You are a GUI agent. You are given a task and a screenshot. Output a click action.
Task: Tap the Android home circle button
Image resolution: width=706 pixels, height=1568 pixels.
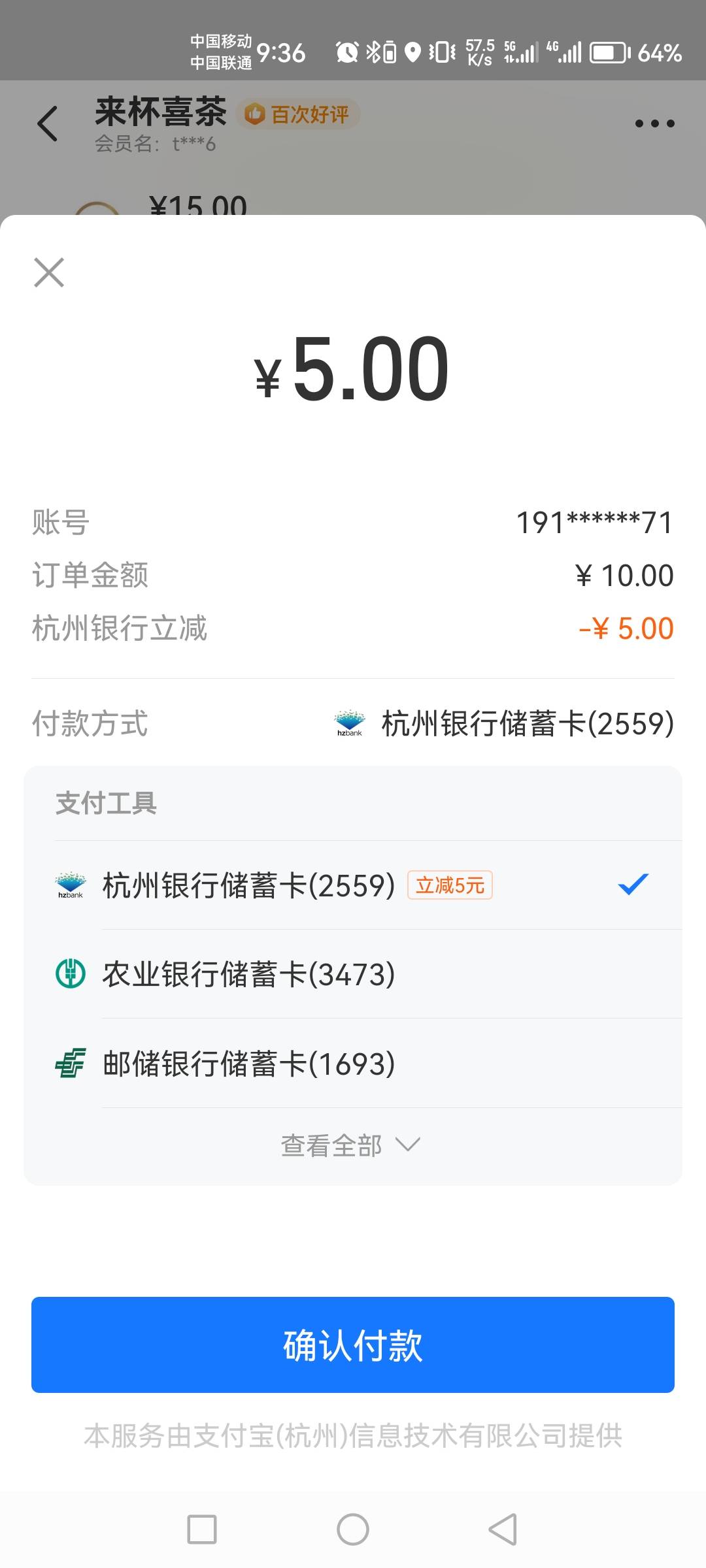coord(353,1529)
